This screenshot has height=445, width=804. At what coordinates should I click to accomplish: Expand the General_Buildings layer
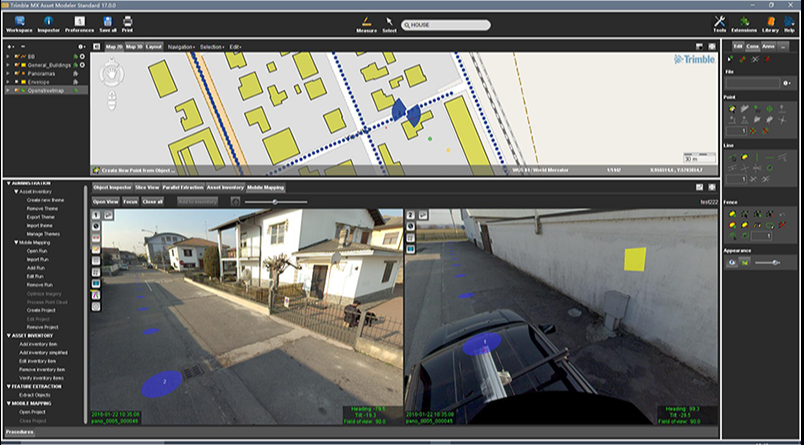8,65
